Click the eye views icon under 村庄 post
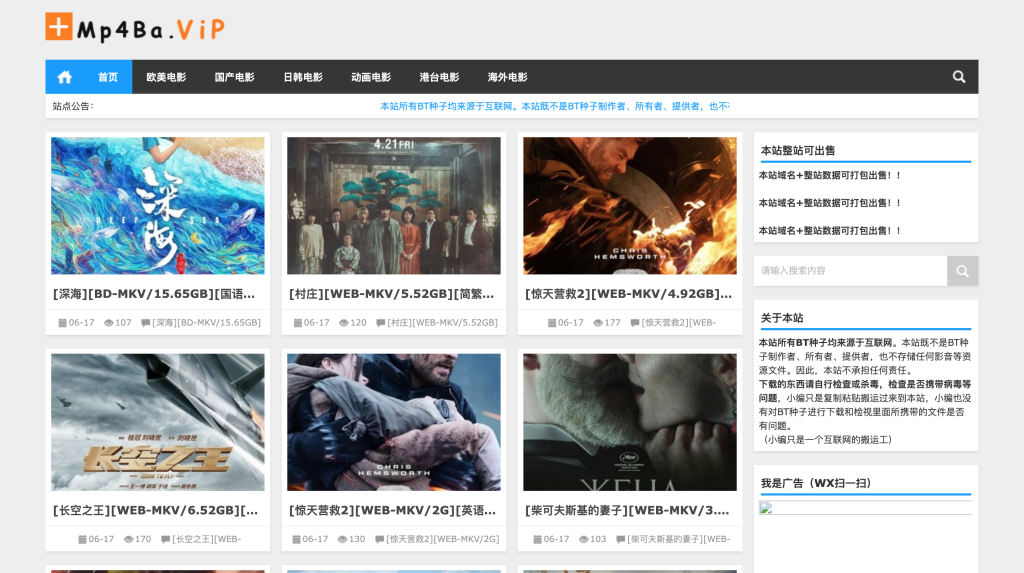The width and height of the screenshot is (1024, 573). click(343, 323)
